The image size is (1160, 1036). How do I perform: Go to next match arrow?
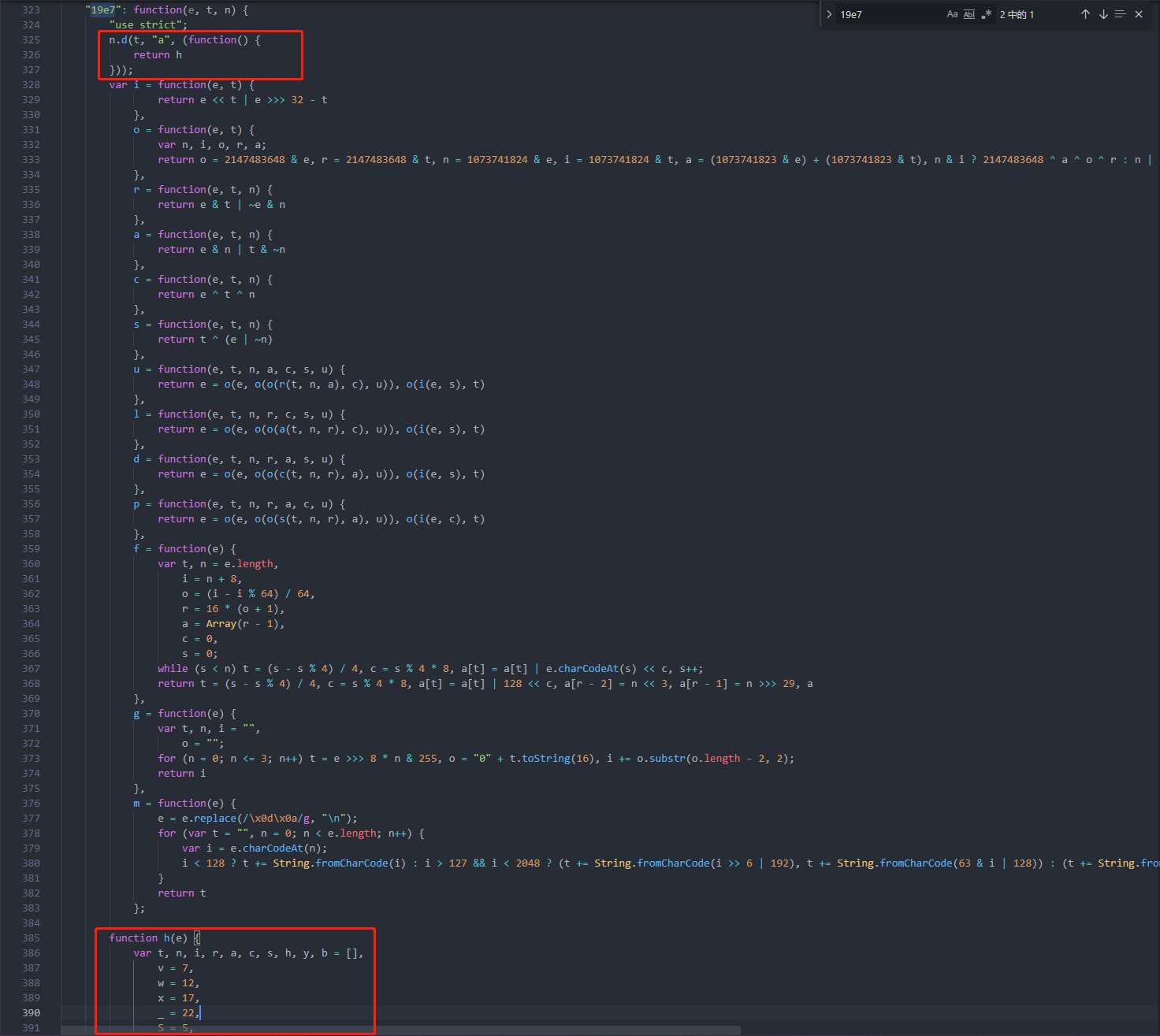click(x=1103, y=14)
